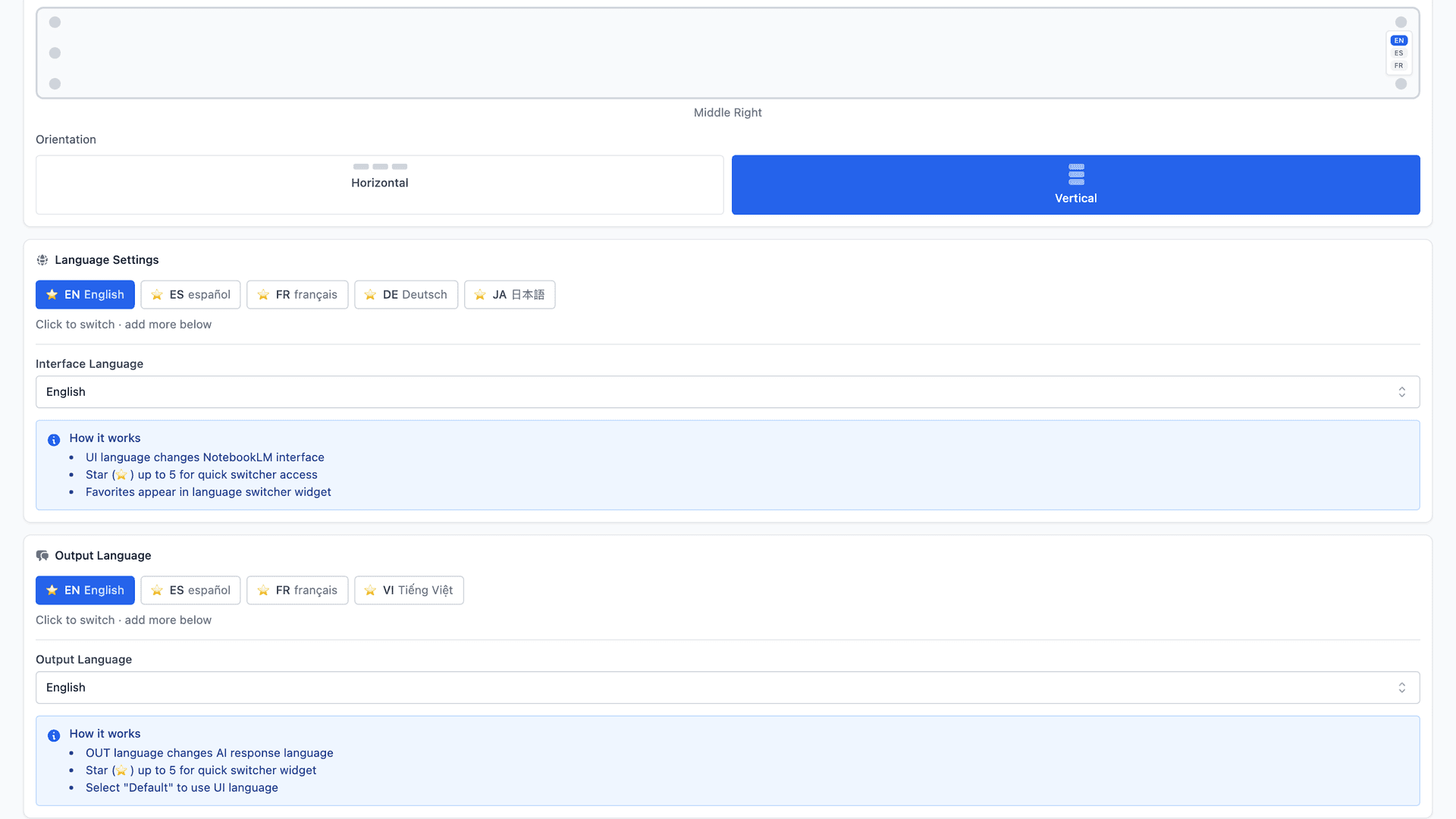Click info icon in Output Language How it works
The image size is (1456, 819).
pos(54,736)
